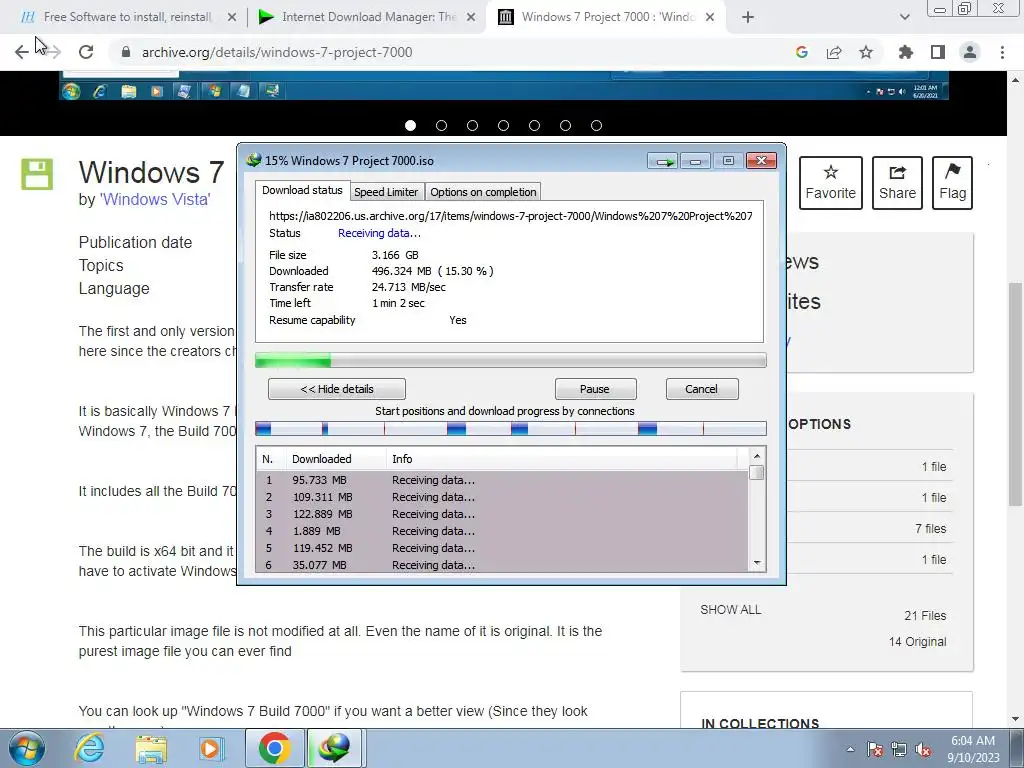This screenshot has height=768, width=1024.
Task: Open the Chrome profile avatar
Action: 970,52
